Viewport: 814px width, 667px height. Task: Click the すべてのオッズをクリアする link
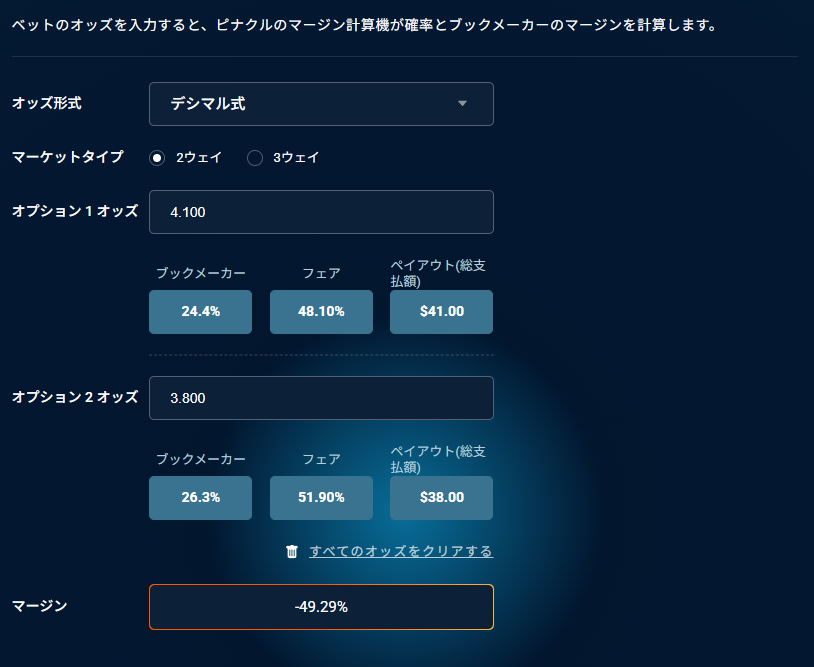pyautogui.click(x=401, y=551)
